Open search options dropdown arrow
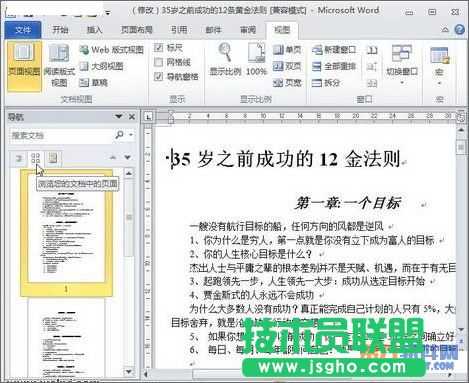This screenshot has width=469, height=383. (131, 135)
